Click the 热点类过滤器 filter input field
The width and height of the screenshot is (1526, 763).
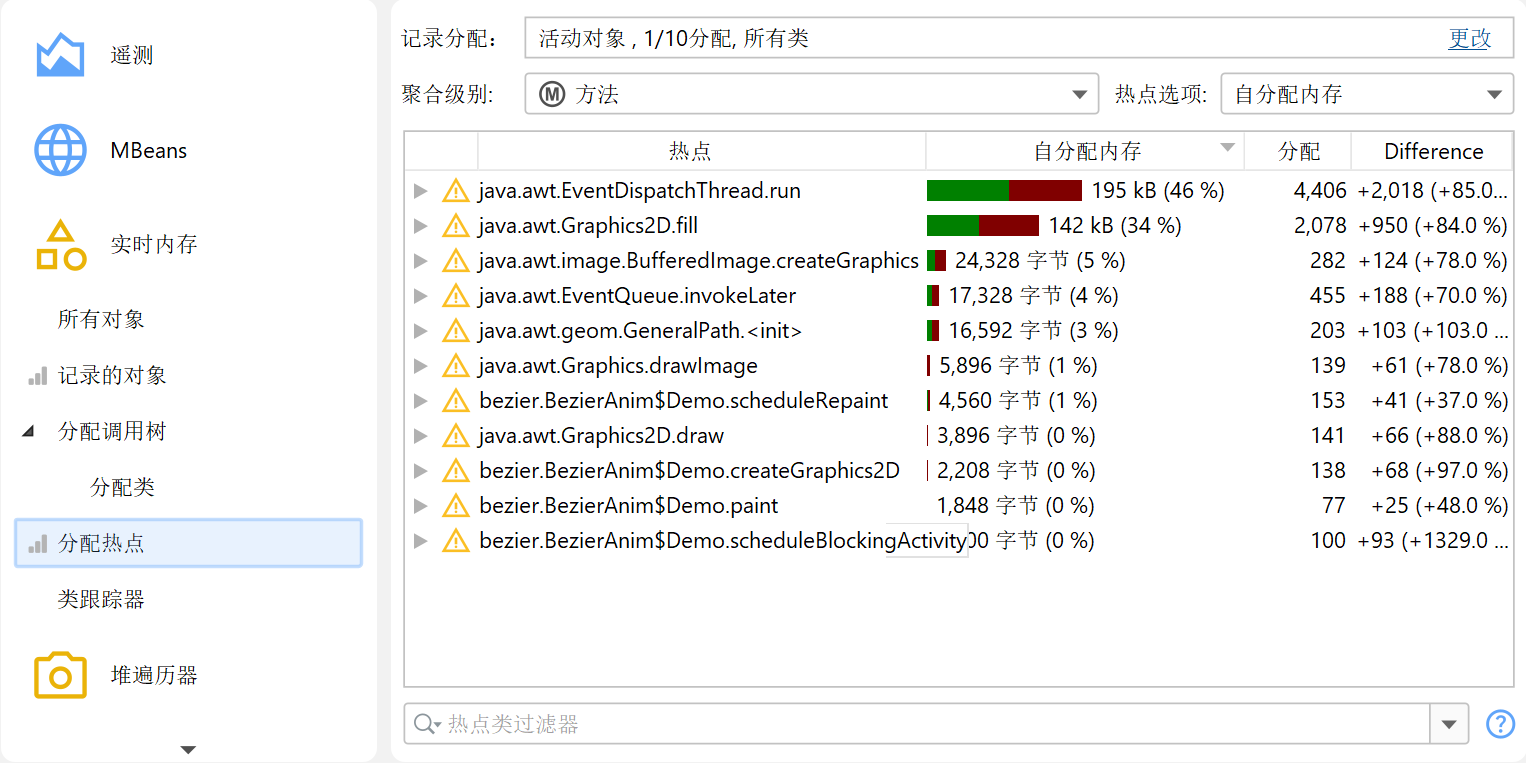tap(930, 725)
